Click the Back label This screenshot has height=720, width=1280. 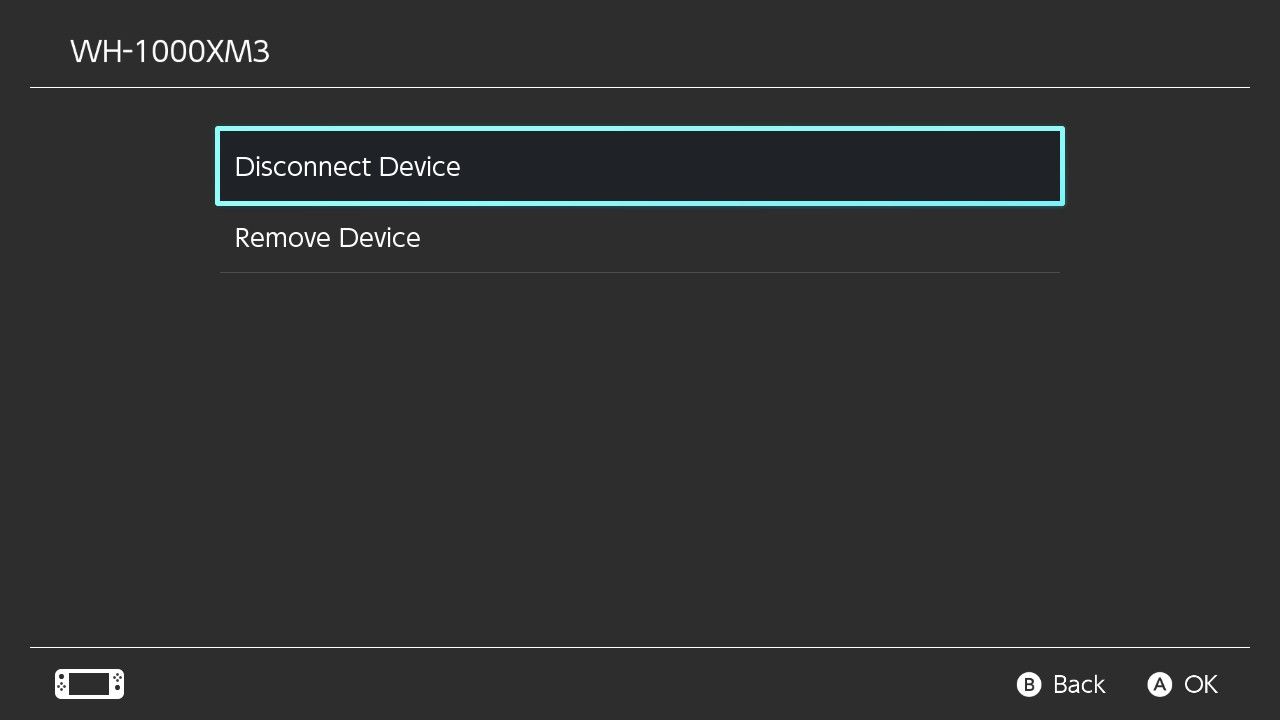pyautogui.click(x=1077, y=684)
